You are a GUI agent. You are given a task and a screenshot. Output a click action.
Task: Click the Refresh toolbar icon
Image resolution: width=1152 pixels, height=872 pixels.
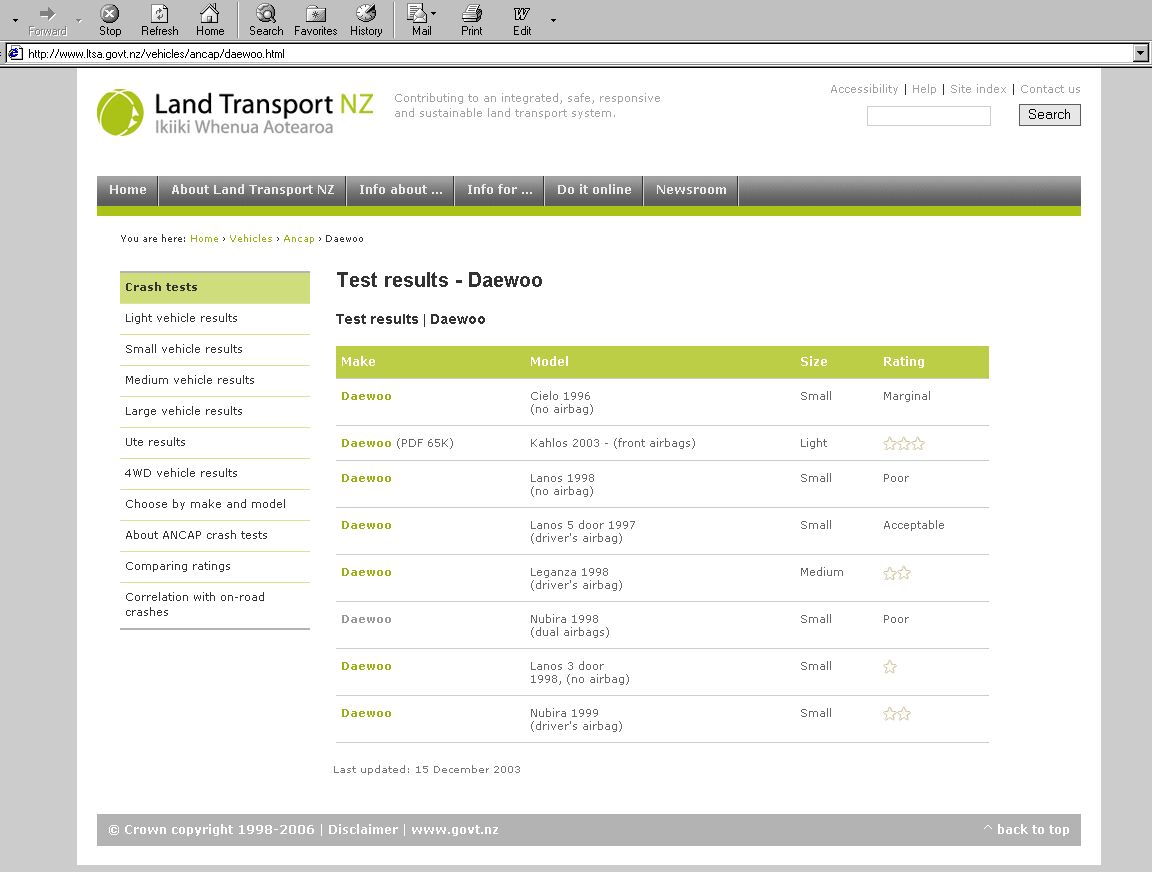click(x=159, y=20)
